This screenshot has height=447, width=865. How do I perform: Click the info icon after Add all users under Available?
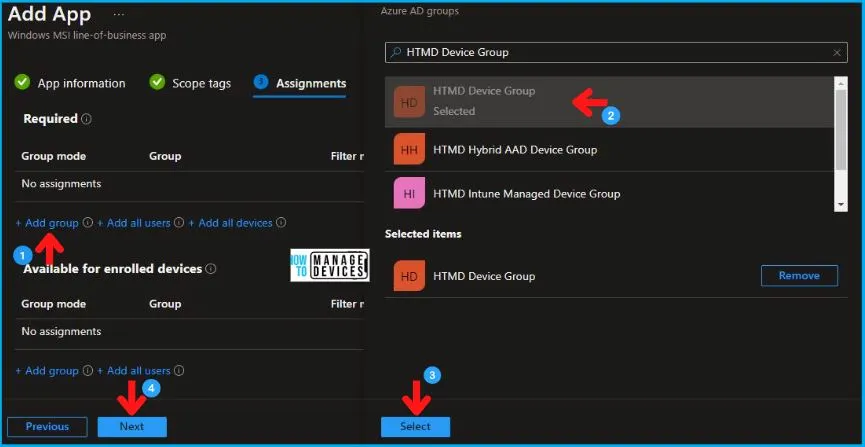(x=179, y=371)
